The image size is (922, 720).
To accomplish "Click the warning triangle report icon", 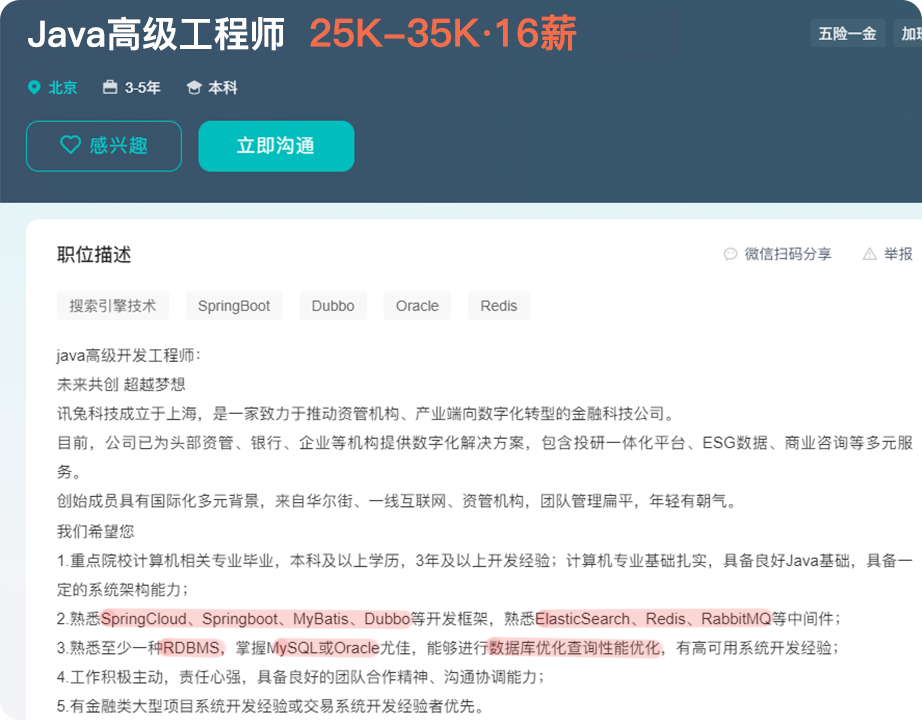I will [x=869, y=255].
